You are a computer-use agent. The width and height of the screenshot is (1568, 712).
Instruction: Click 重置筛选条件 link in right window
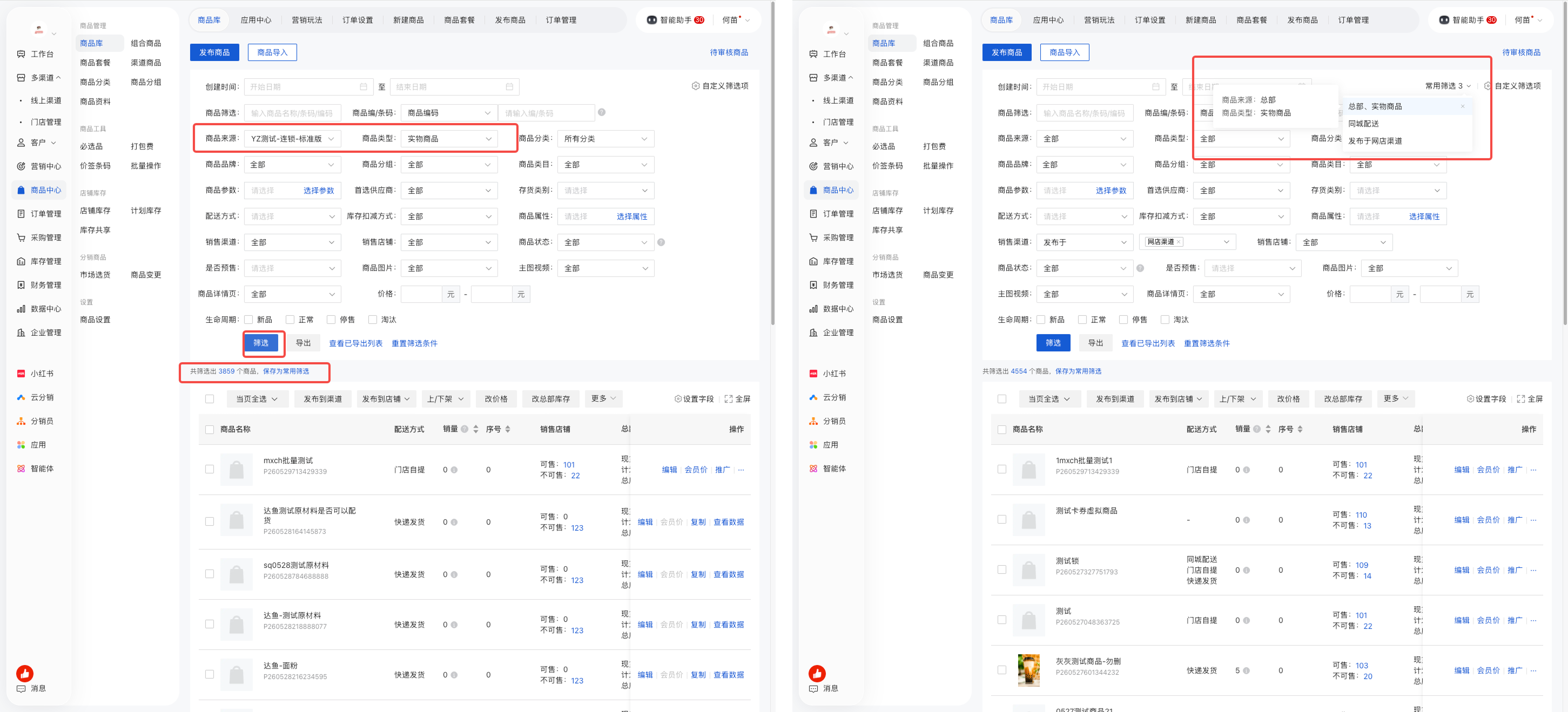pyautogui.click(x=1207, y=343)
